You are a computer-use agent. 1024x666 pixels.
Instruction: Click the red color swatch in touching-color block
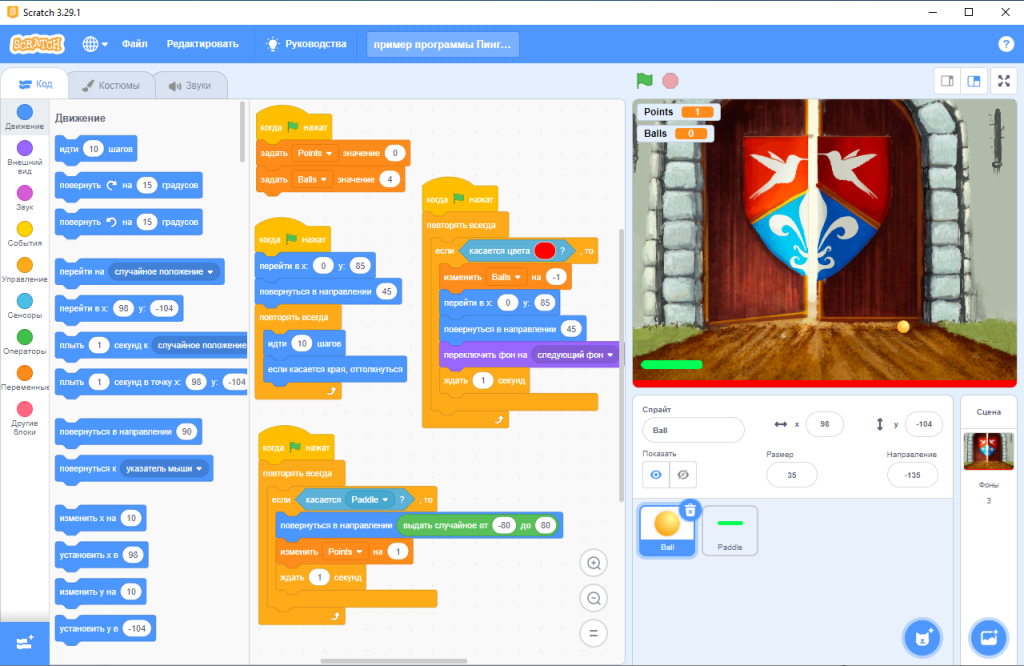(544, 251)
